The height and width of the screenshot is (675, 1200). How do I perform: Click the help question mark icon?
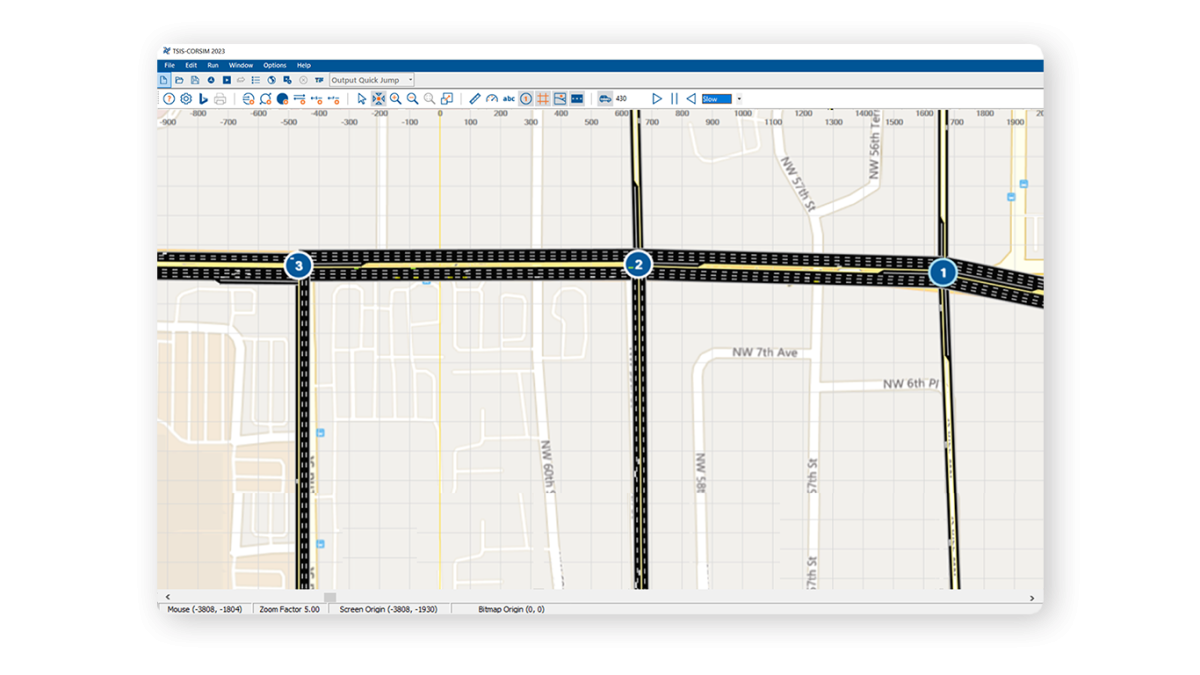point(169,99)
